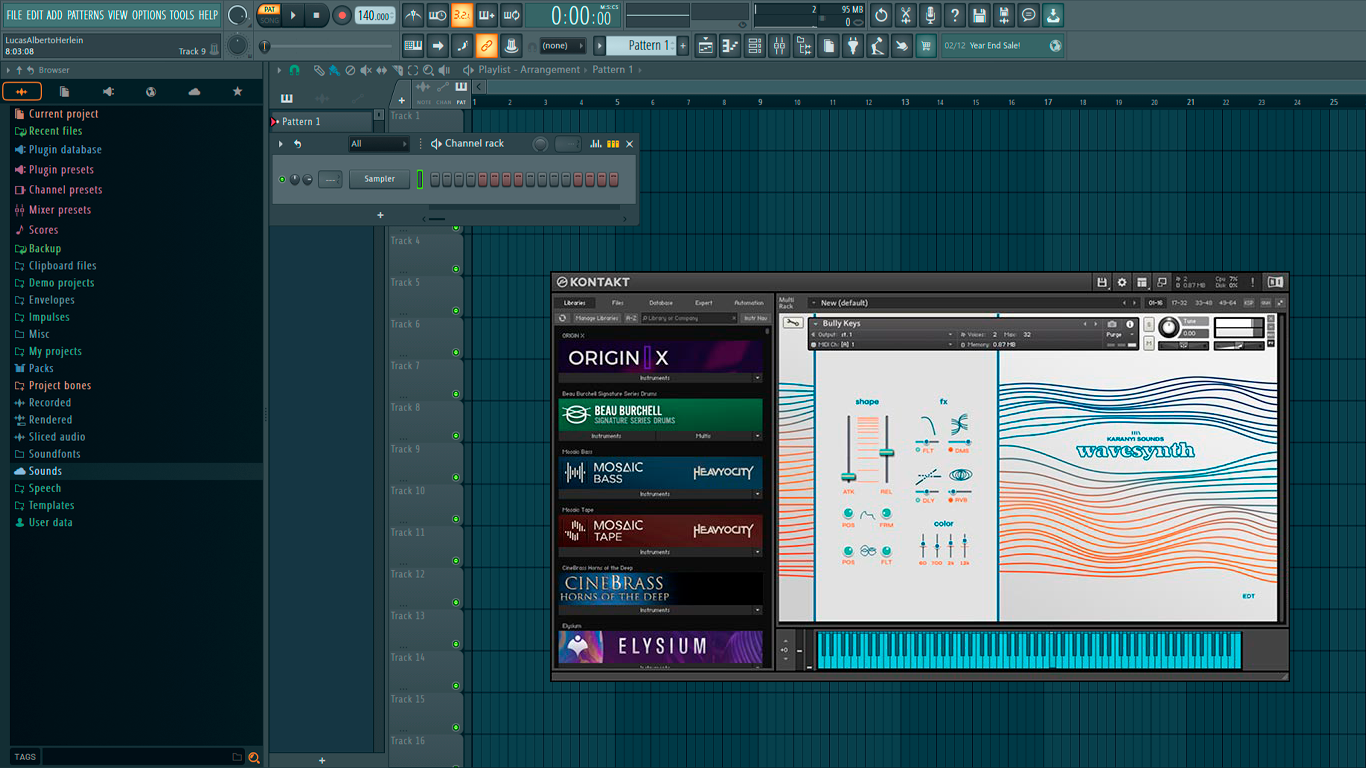The image size is (1366, 768).
Task: Open the FILE menu
Action: click(x=14, y=15)
